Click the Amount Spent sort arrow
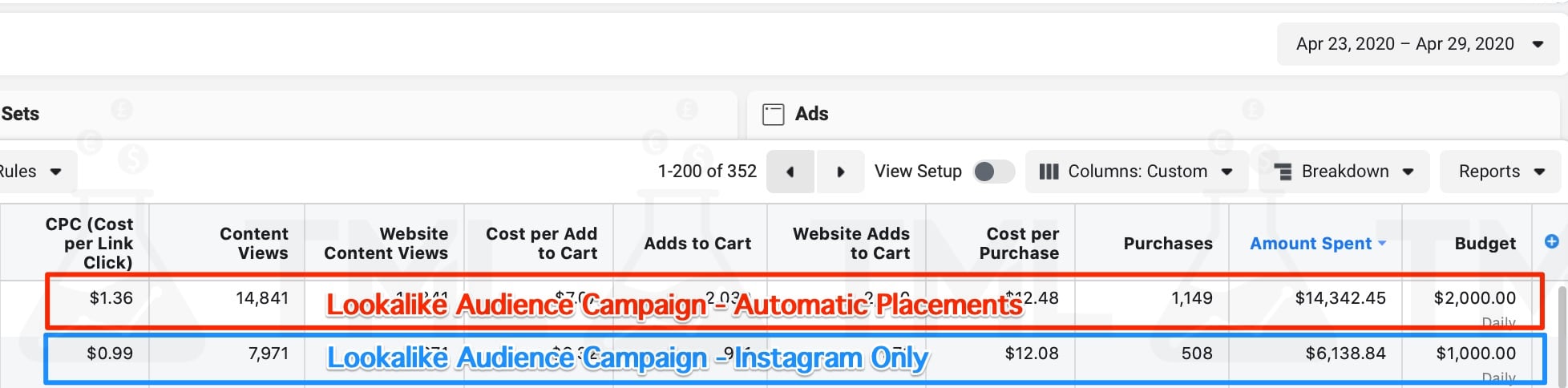Screen dimensions: 1568x388 tap(1382, 243)
